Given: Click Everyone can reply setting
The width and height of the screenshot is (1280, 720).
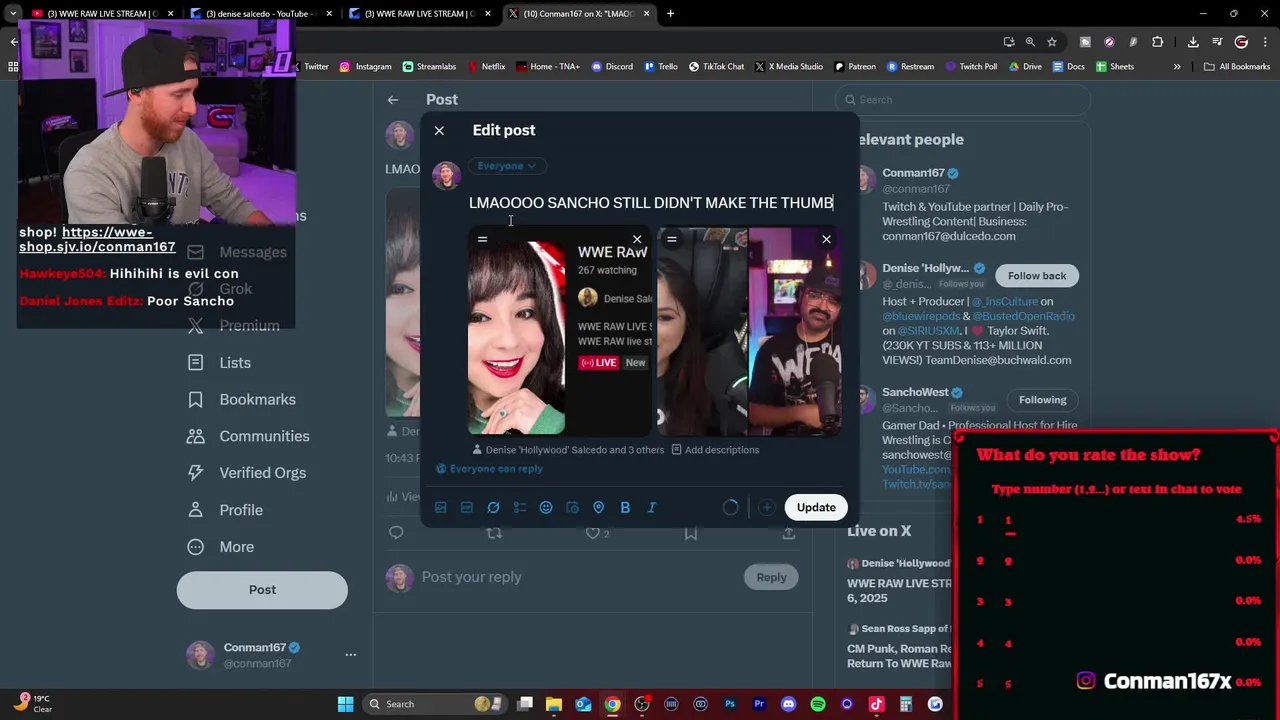Looking at the screenshot, I should [x=489, y=469].
